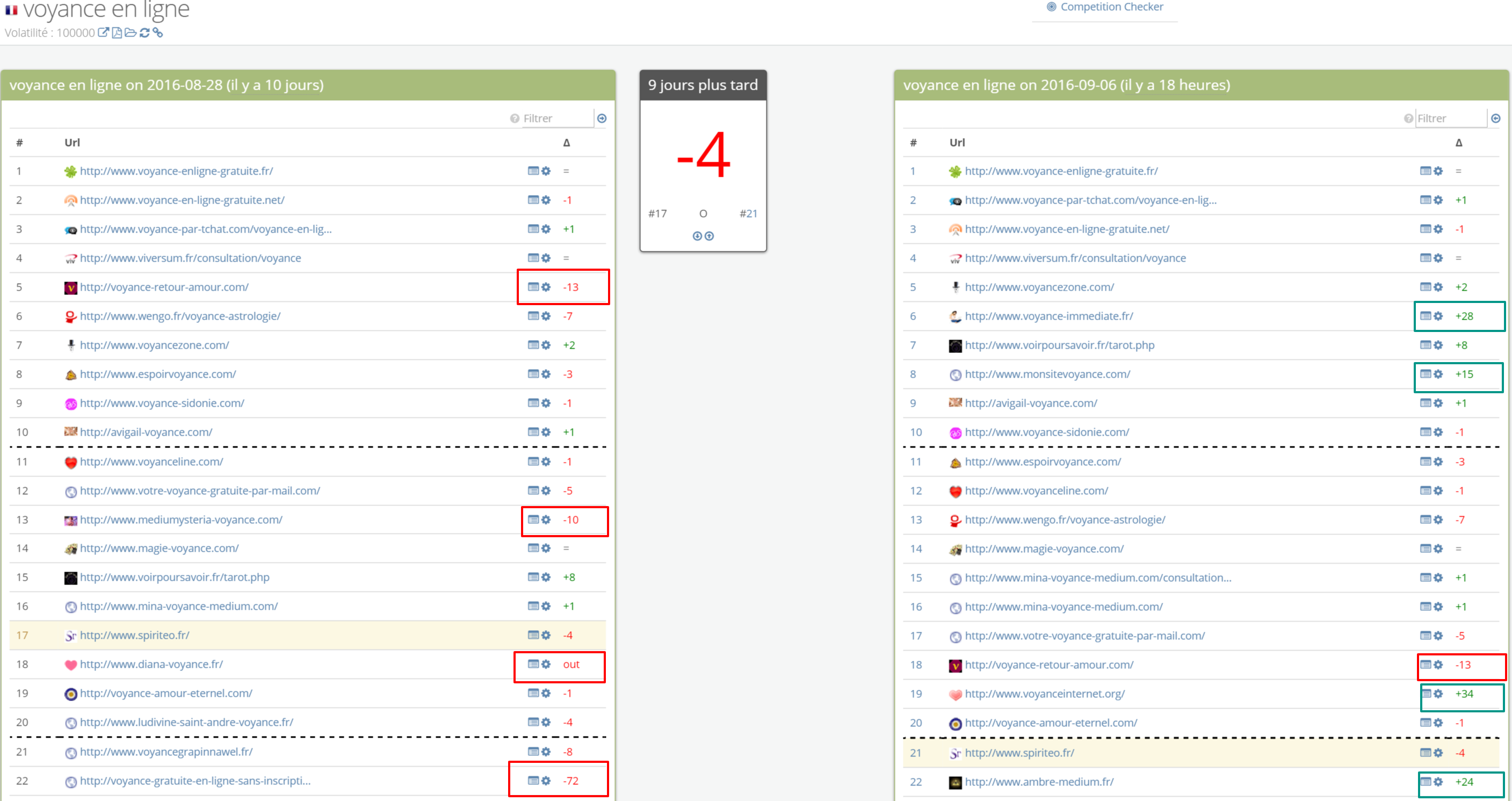Viewport: 1512px width, 801px height.
Task: Open the settings gear beside voyance-enligne-gratuite.fr
Action: click(x=546, y=171)
